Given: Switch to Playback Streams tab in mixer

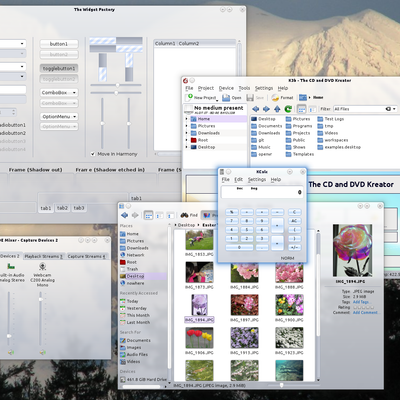Looking at the screenshot, I should point(44,256).
